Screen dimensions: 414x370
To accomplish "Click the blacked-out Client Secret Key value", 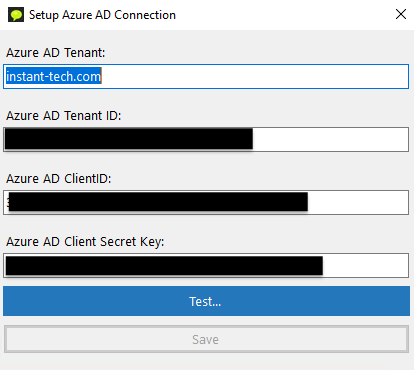I will pos(164,265).
